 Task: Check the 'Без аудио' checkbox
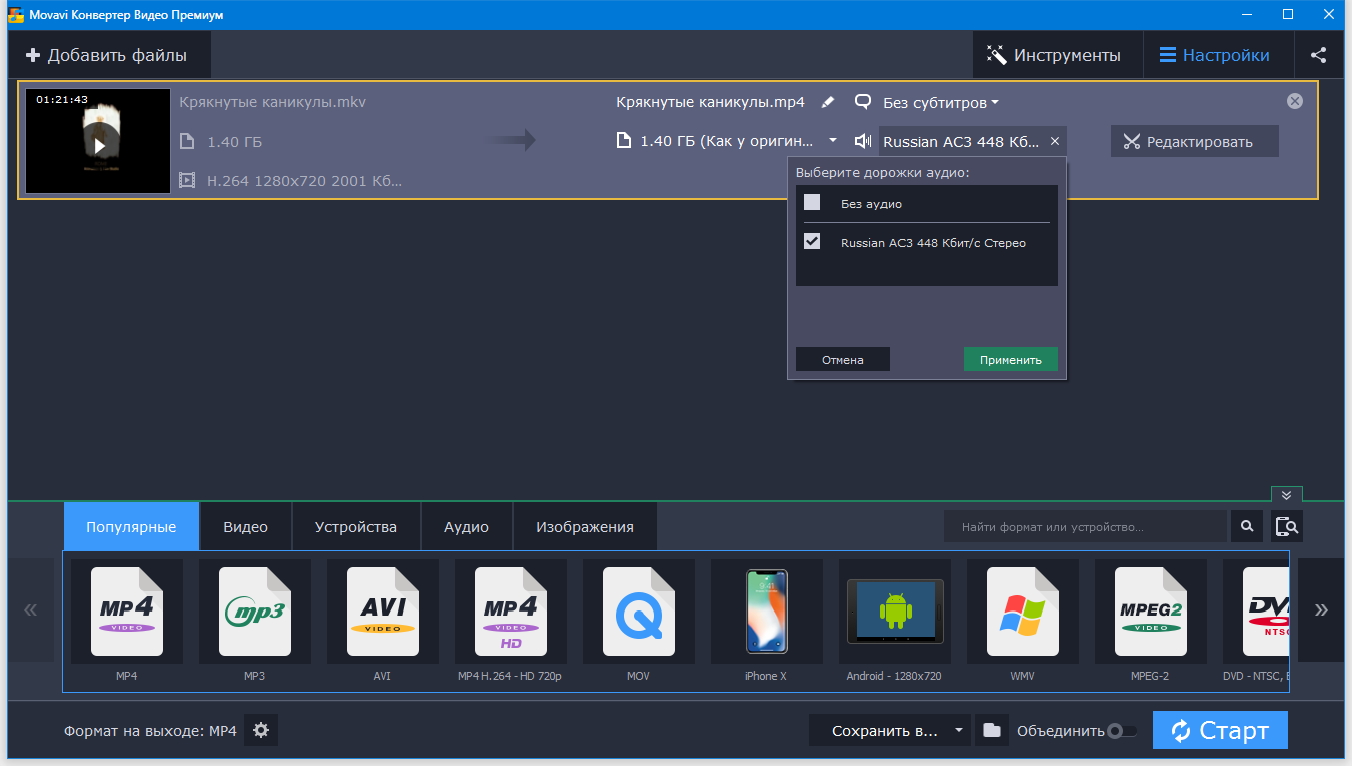[812, 203]
